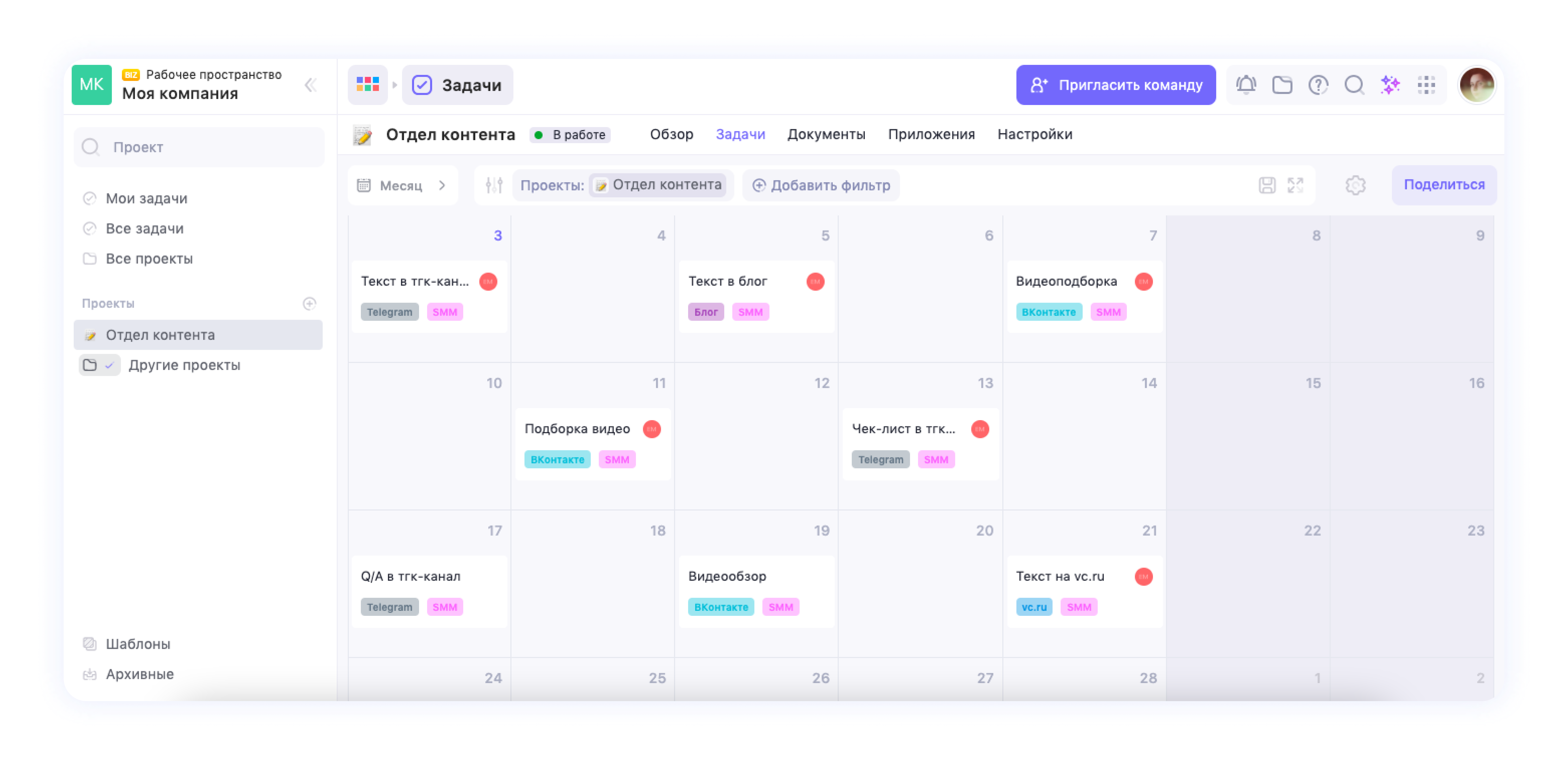The height and width of the screenshot is (760, 1568).
Task: Toggle the checkmark beside Другие проекты
Action: tap(110, 365)
